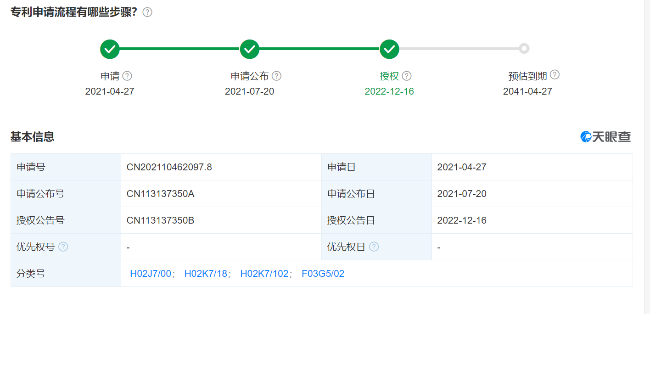Click question mark icon next to 预估到期

555,75
